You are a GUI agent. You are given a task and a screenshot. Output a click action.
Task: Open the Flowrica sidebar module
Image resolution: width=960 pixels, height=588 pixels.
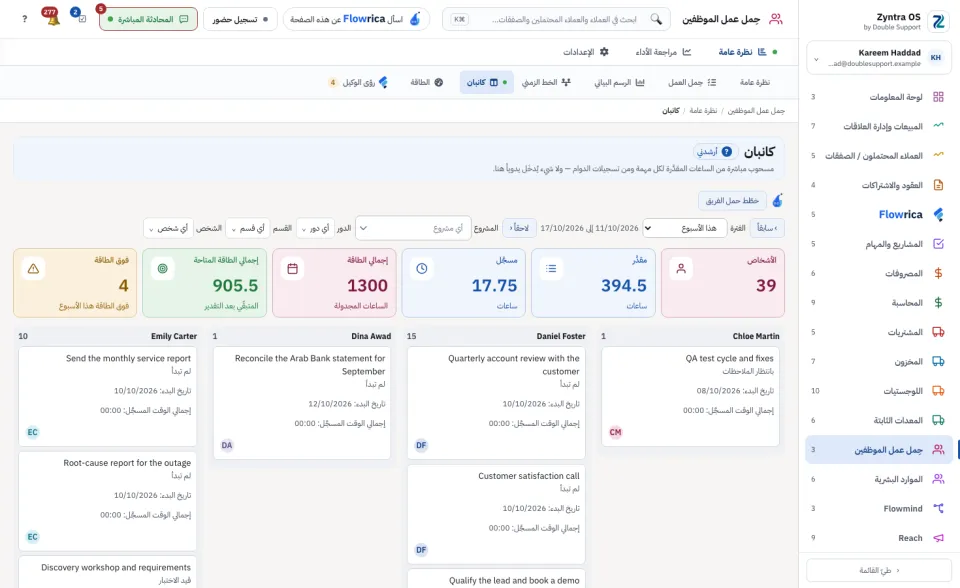pos(879,214)
